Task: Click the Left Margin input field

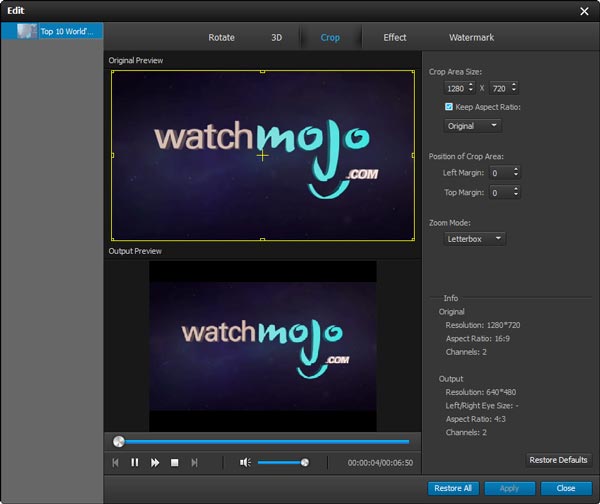Action: [501, 173]
